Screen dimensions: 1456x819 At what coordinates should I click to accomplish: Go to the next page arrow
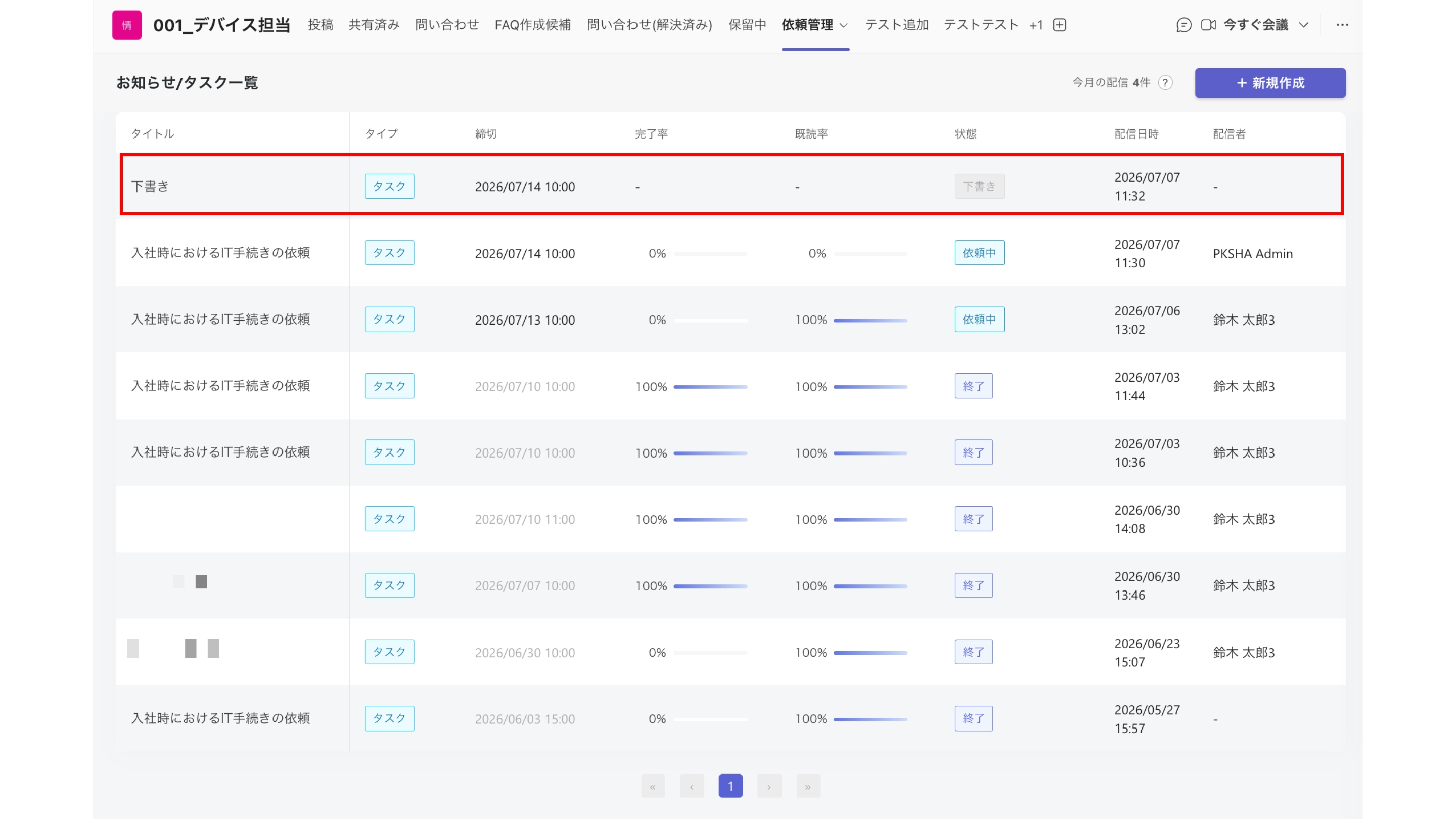click(x=769, y=786)
